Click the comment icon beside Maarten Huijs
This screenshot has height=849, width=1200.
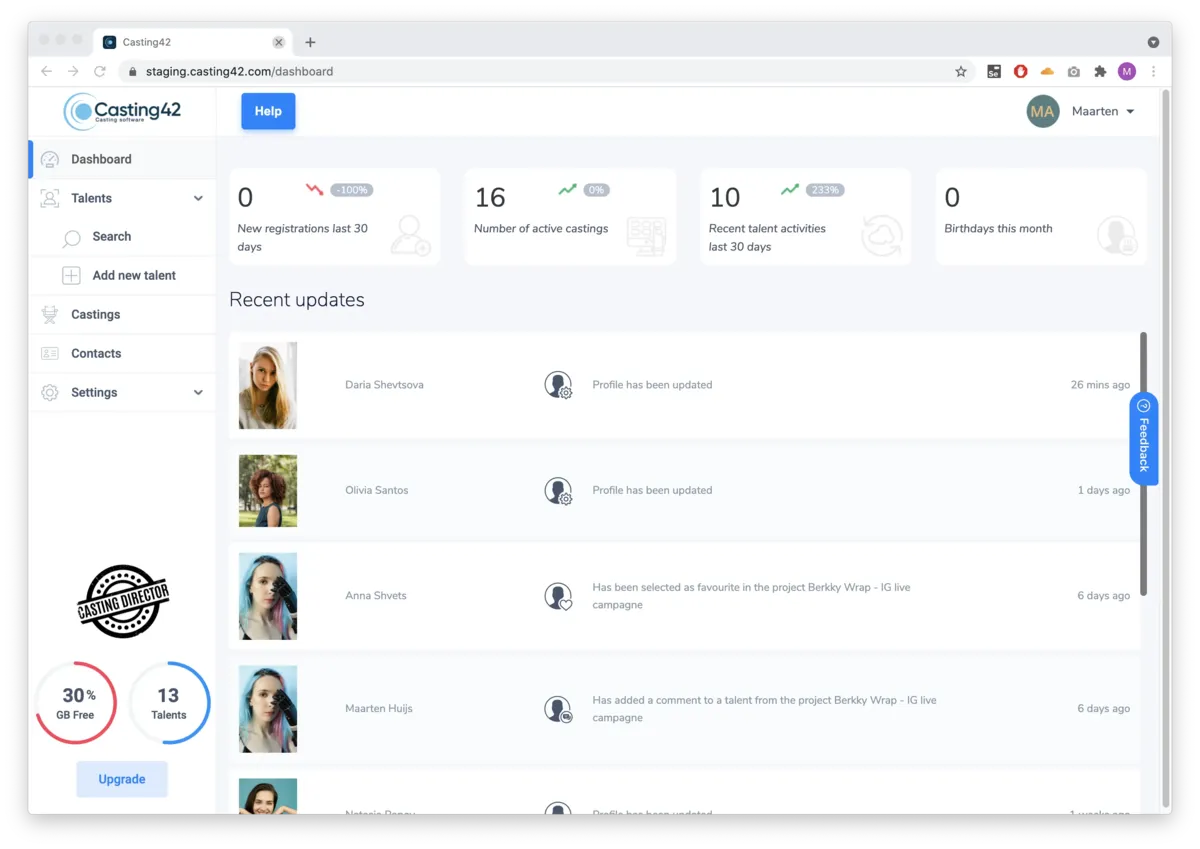tap(558, 709)
